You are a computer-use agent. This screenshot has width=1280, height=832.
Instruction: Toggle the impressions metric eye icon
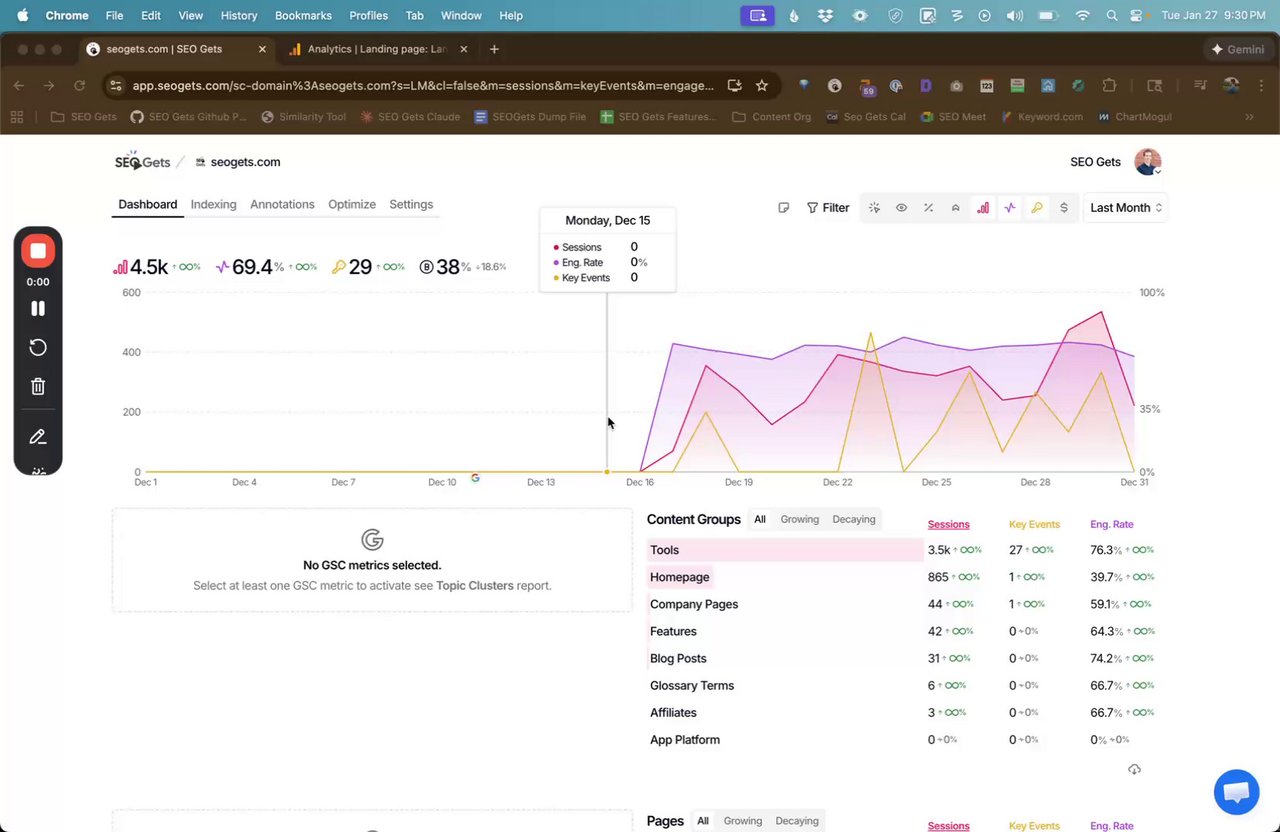coord(901,208)
